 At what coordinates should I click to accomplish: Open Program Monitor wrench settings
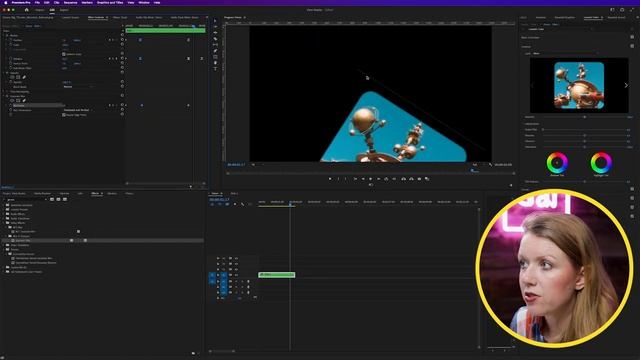(x=490, y=165)
